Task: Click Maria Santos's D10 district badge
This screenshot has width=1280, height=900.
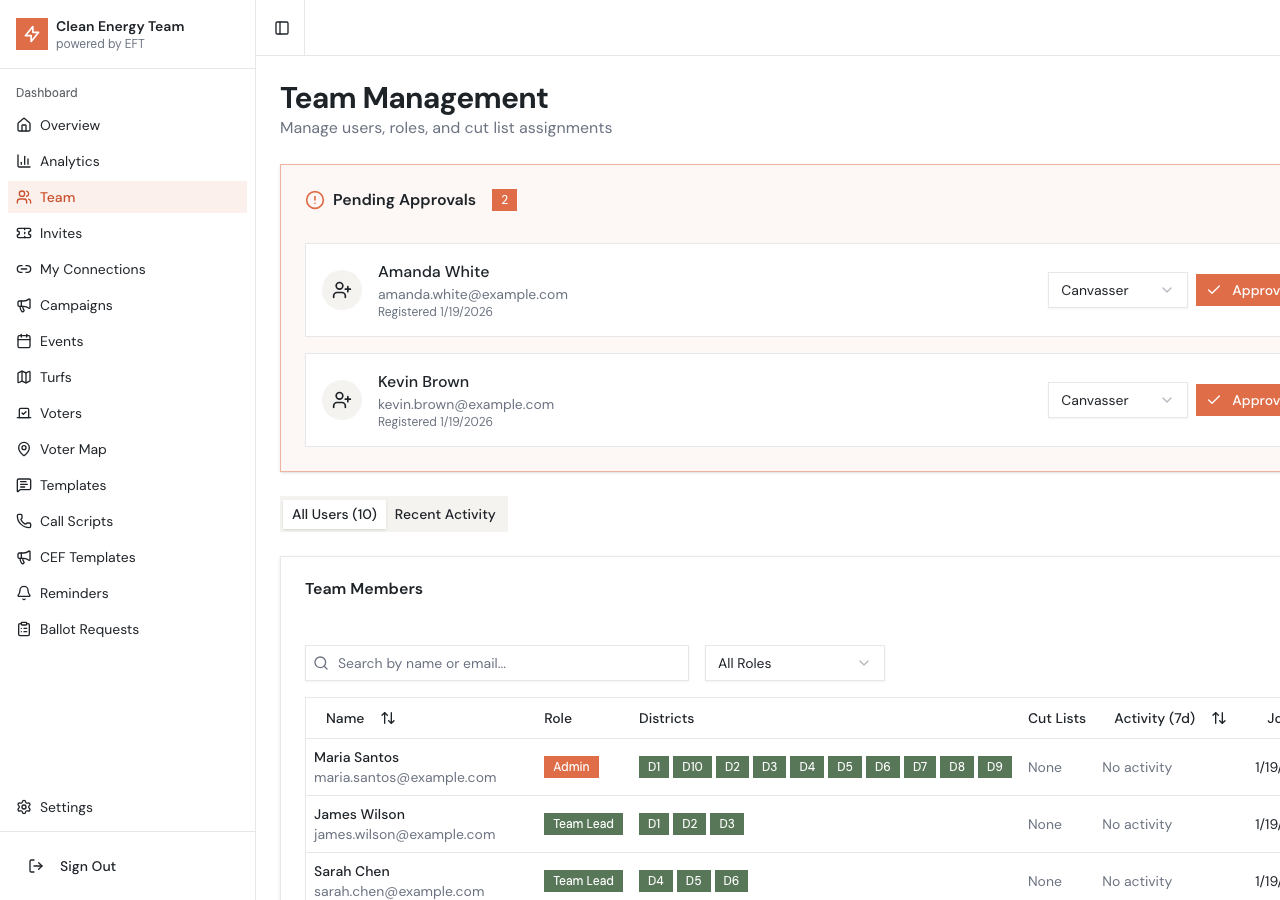Action: pyautogui.click(x=692, y=767)
